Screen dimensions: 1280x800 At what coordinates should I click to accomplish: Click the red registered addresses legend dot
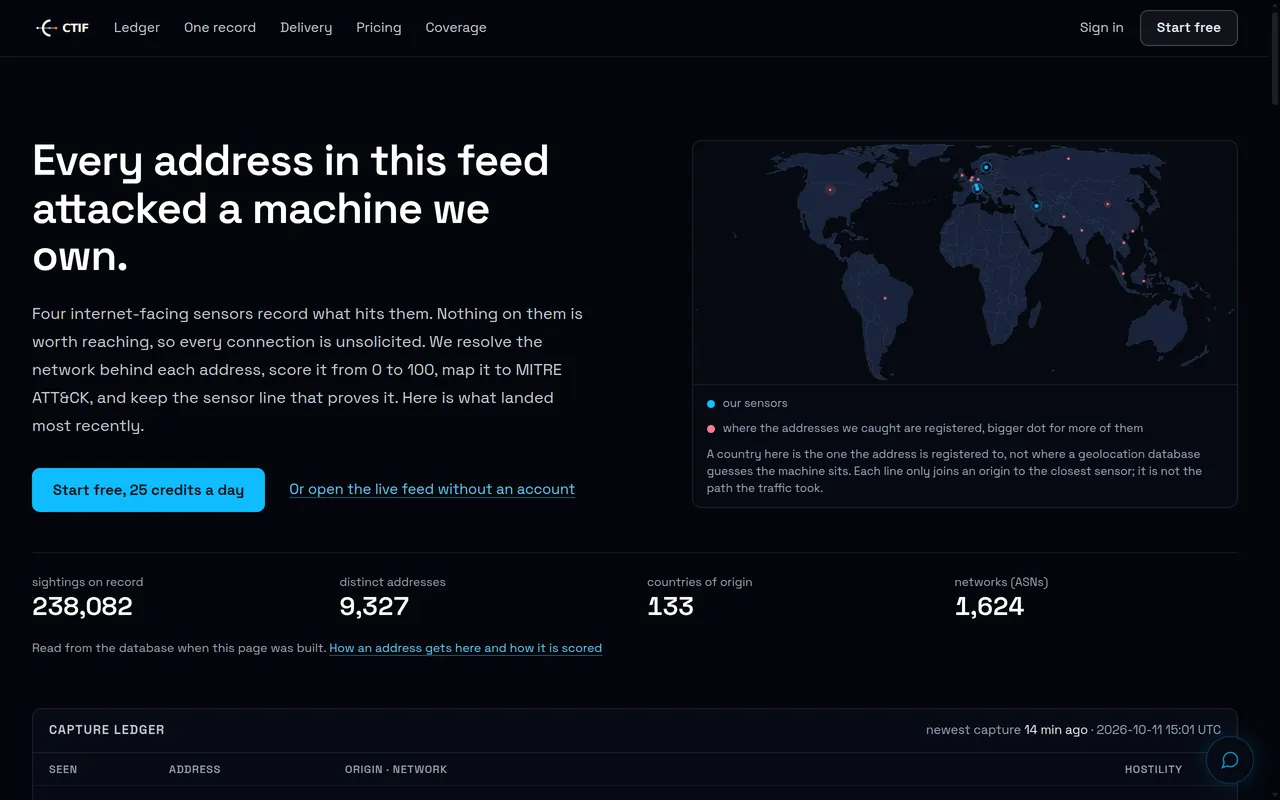[x=711, y=429]
